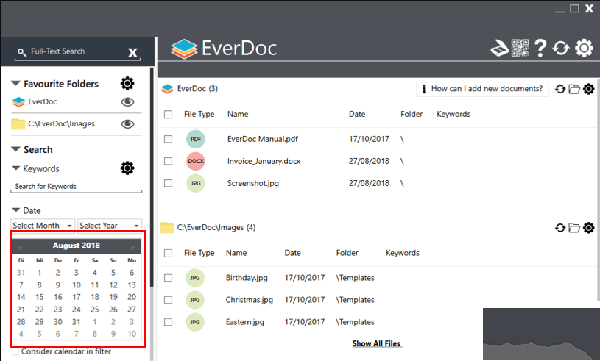This screenshot has width=600, height=361.
Task: Collapse the Search section
Action: point(15,149)
